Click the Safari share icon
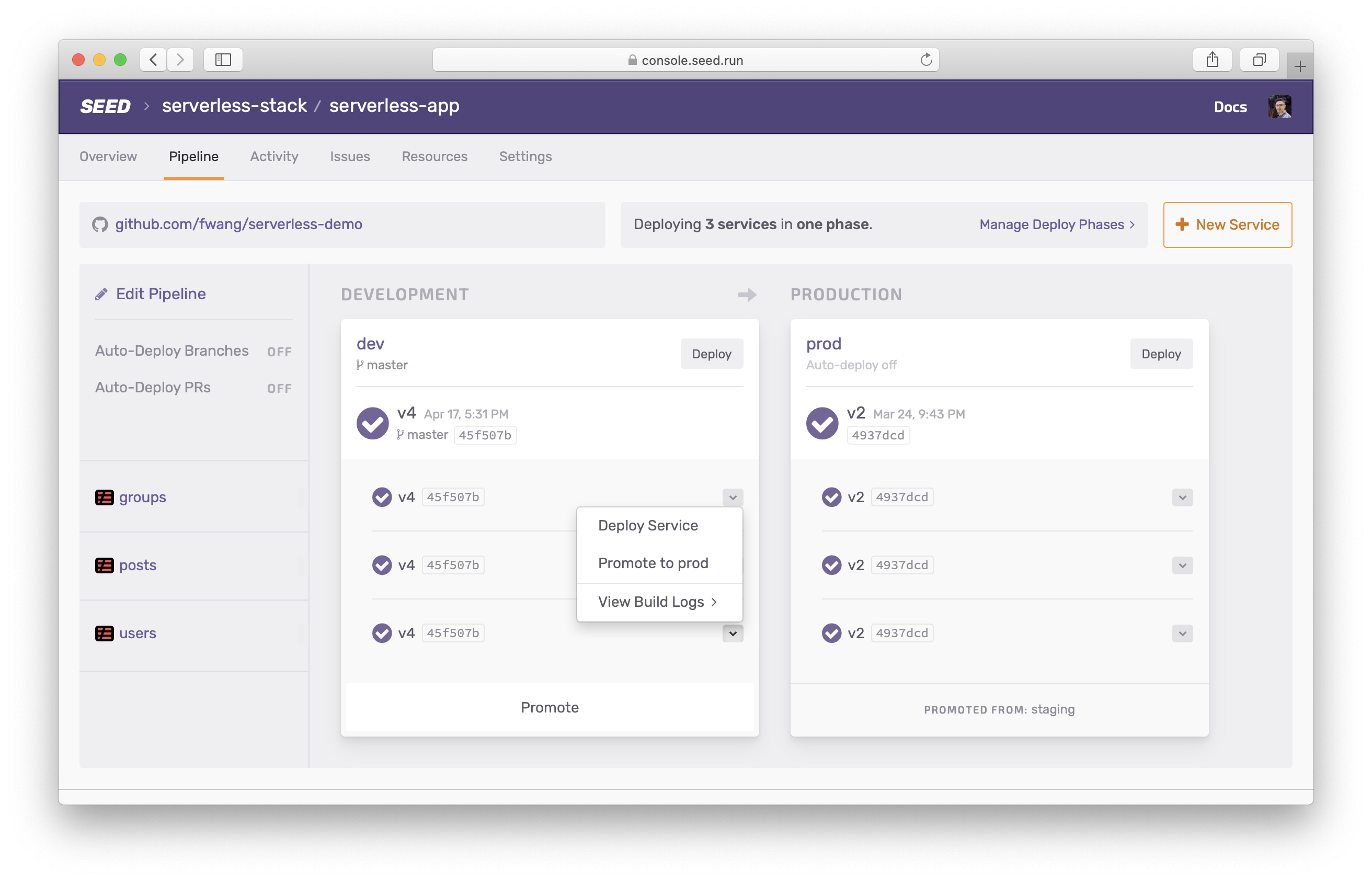Image resolution: width=1372 pixels, height=882 pixels. [x=1211, y=60]
